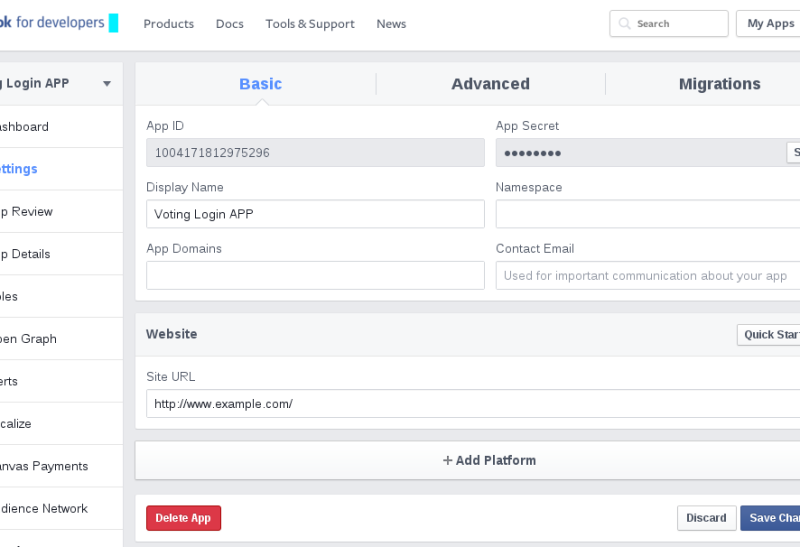Open App Review in the sidebar
Viewport: 800px width, 547px height.
[x=61, y=211]
